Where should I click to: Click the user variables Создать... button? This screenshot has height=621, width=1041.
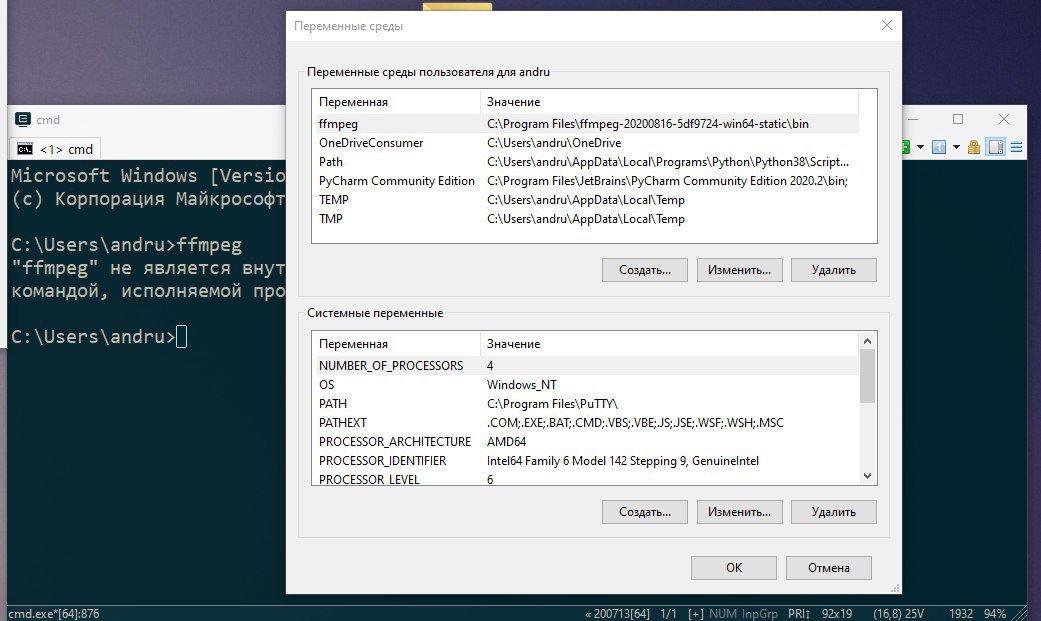click(x=645, y=270)
